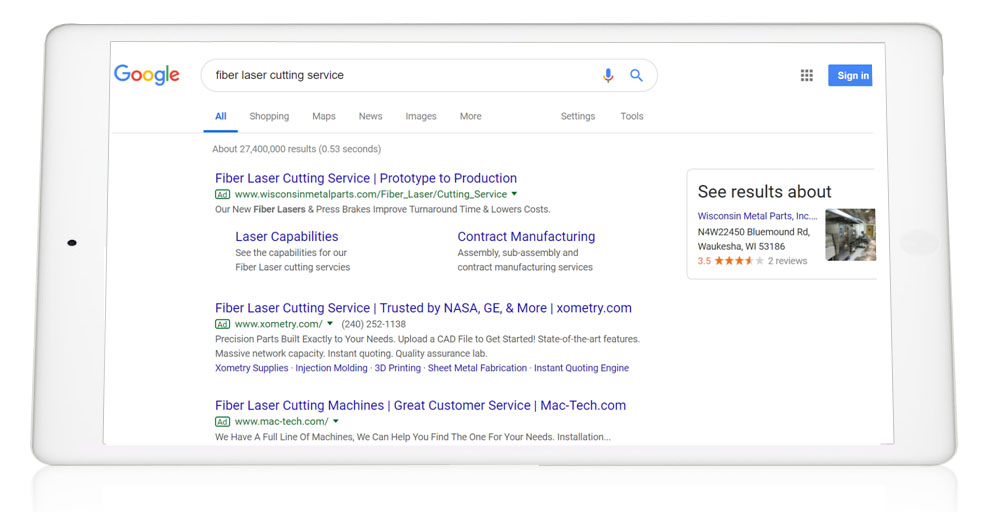Screen dimensions: 983x512
Task: Open the Sheet Metal Fabrication sitelink
Action: click(477, 368)
